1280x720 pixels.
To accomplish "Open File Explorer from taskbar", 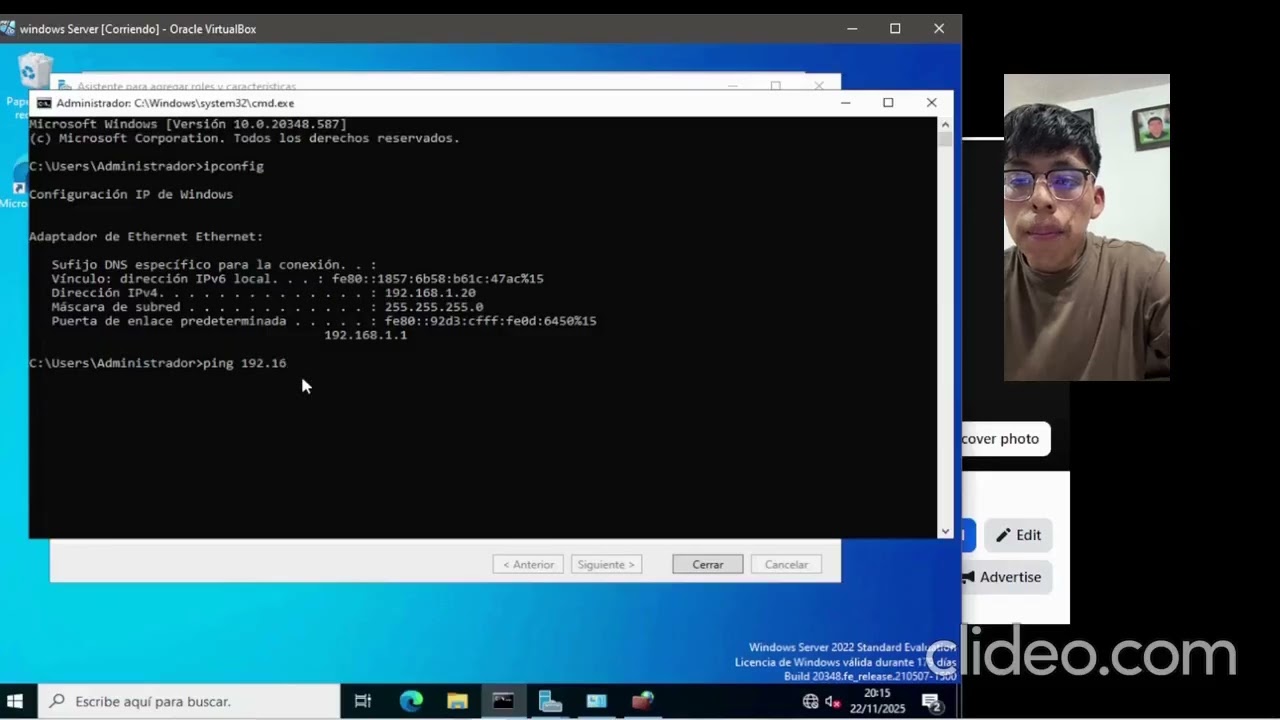I will click(x=457, y=701).
